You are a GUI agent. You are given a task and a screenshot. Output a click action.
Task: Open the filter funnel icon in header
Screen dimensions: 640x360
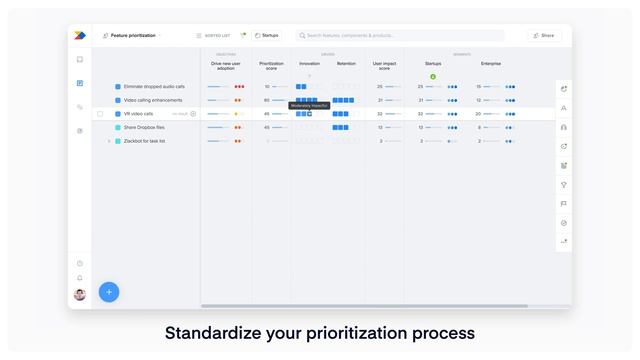tap(243, 36)
